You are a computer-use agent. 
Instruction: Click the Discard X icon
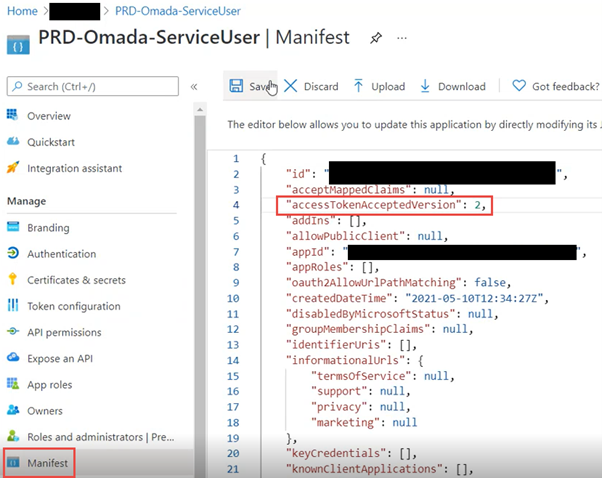coord(291,86)
